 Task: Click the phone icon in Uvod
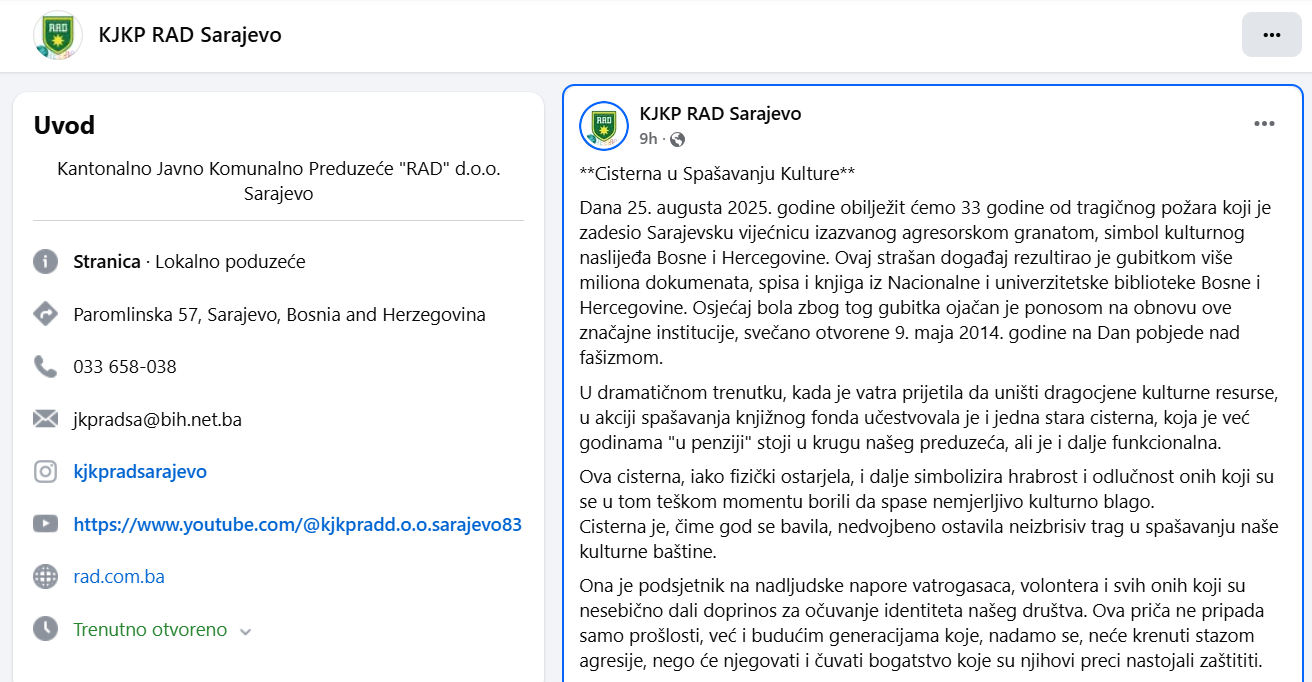(46, 367)
